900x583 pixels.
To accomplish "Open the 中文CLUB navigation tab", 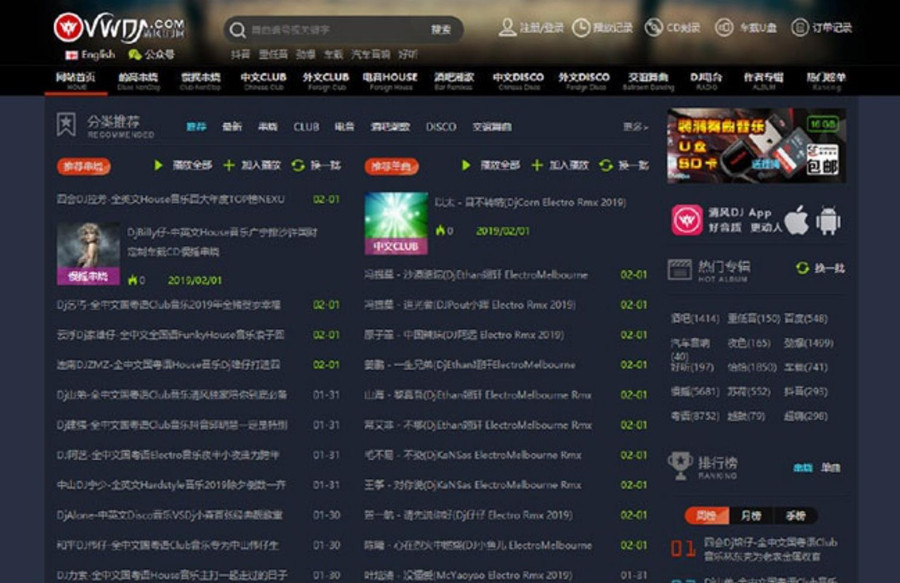I will click(263, 80).
